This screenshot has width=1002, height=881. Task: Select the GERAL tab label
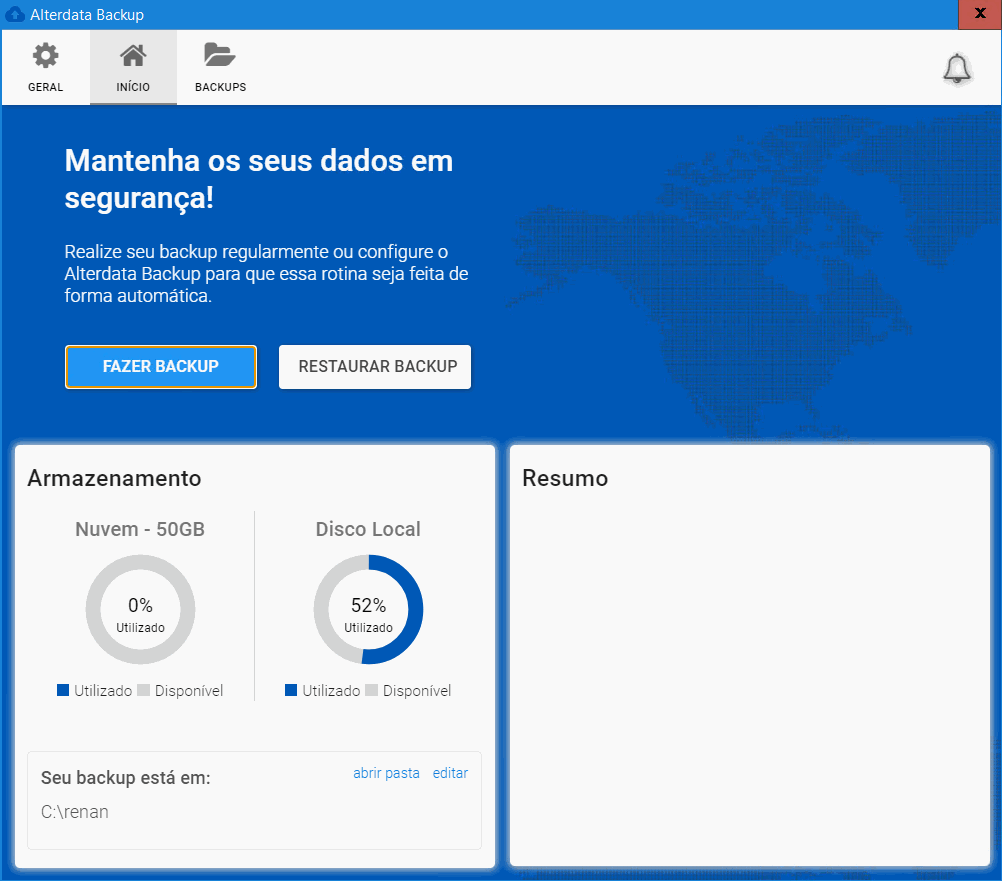[45, 87]
